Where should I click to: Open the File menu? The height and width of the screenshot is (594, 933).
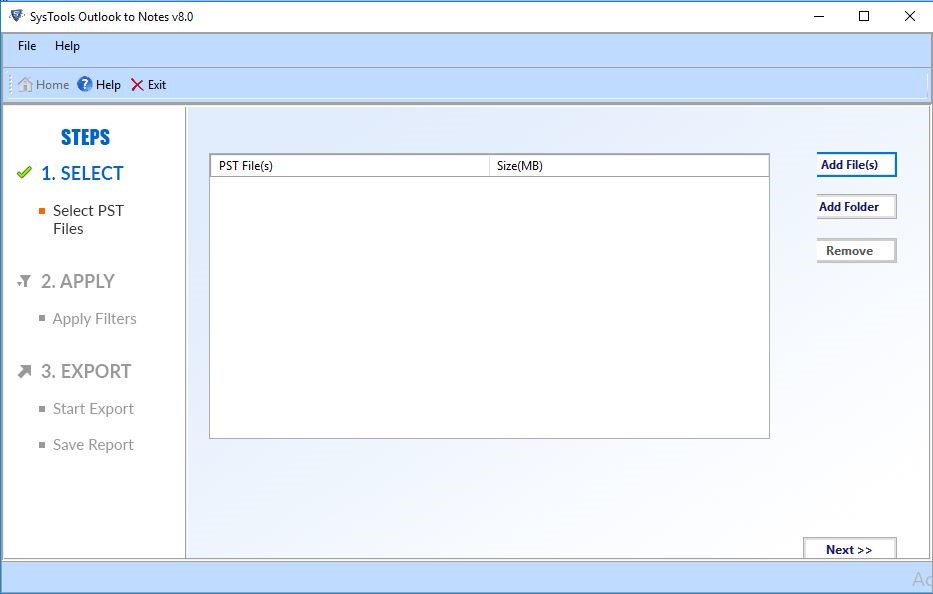(x=27, y=46)
